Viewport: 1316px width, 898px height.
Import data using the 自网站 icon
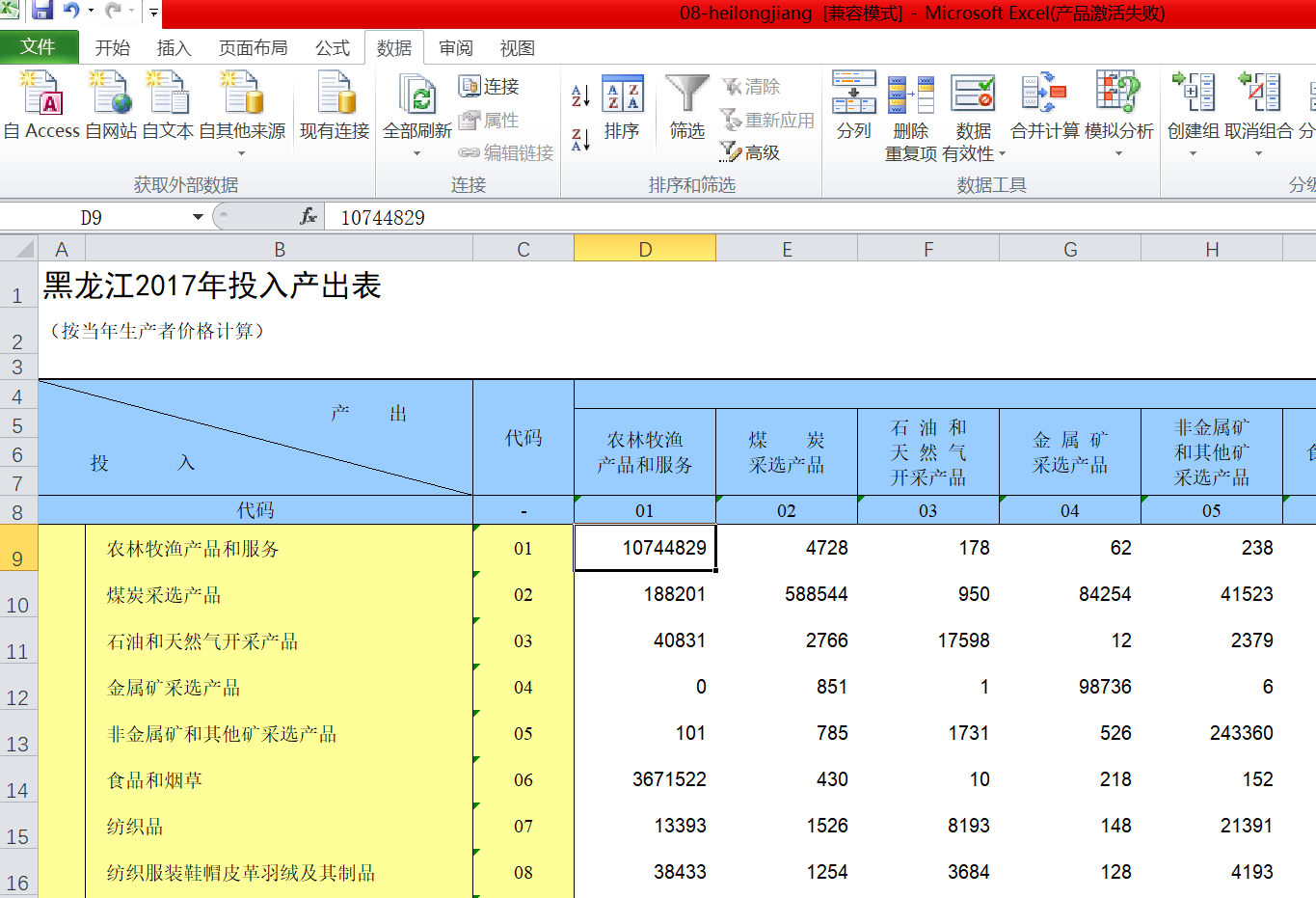(111, 95)
